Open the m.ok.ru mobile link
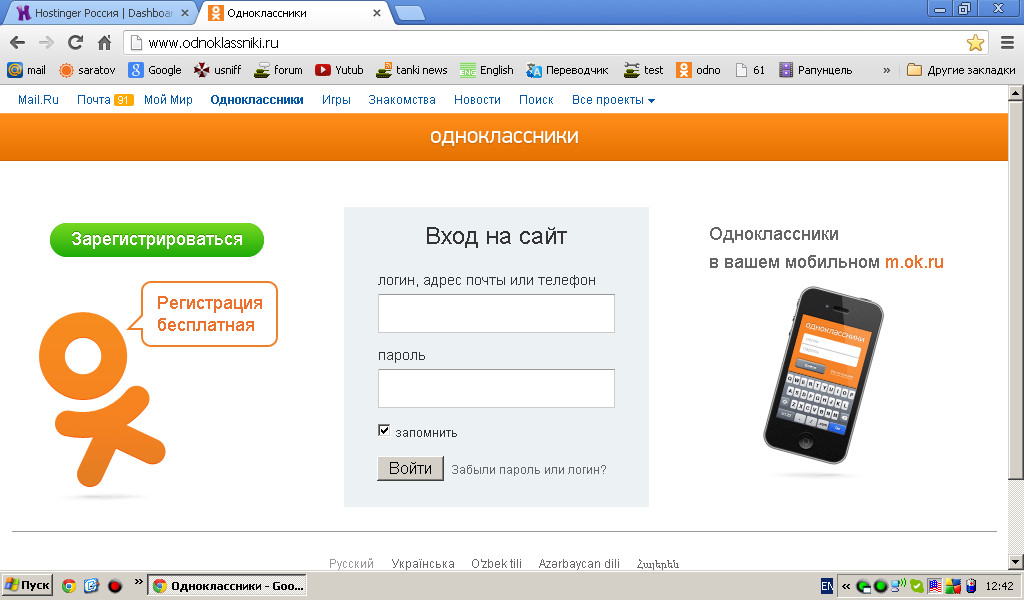Viewport: 1024px width, 600px height. click(914, 262)
